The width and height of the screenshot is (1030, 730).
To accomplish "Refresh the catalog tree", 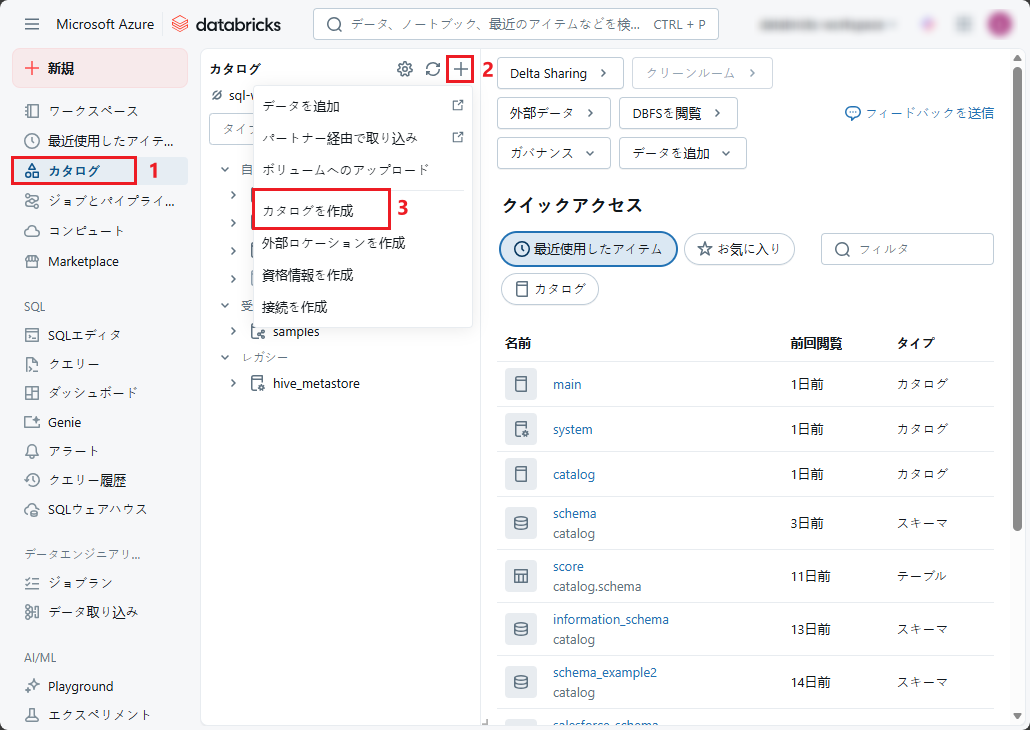I will coord(432,68).
